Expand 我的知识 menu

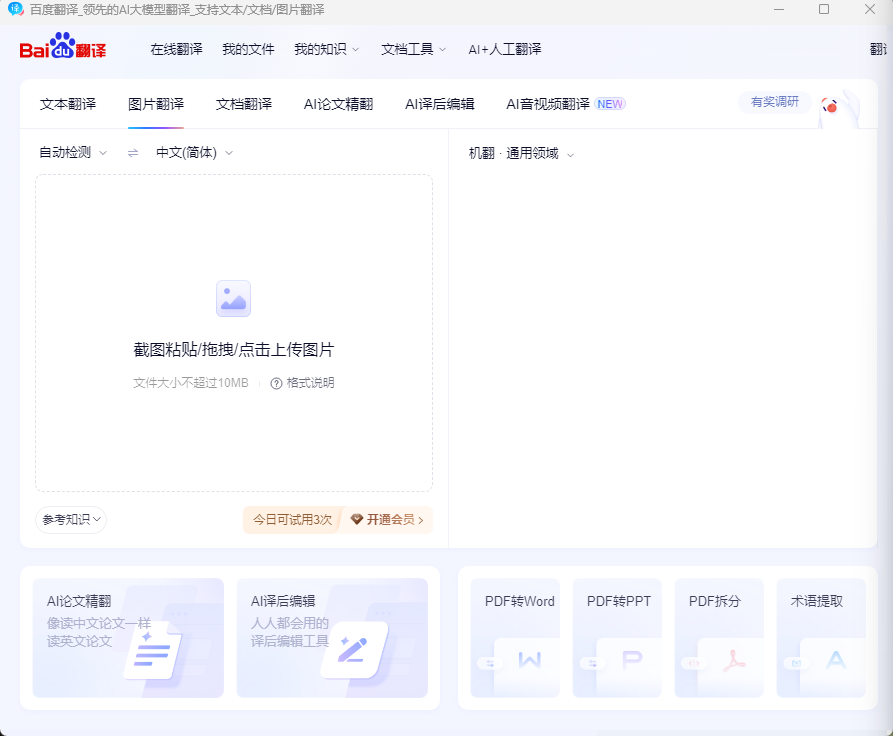pos(327,50)
